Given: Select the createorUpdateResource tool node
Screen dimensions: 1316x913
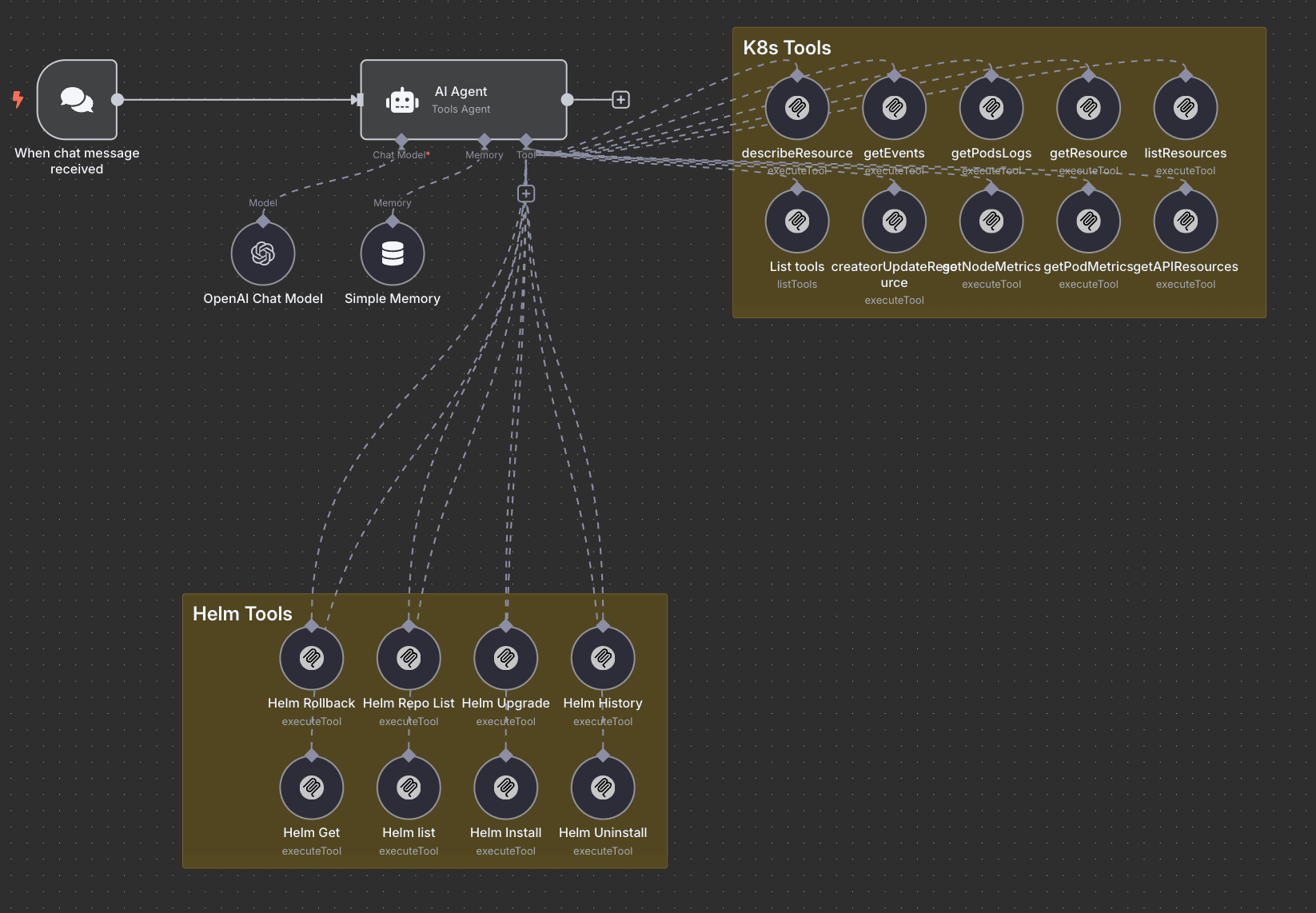Looking at the screenshot, I should pos(894,221).
